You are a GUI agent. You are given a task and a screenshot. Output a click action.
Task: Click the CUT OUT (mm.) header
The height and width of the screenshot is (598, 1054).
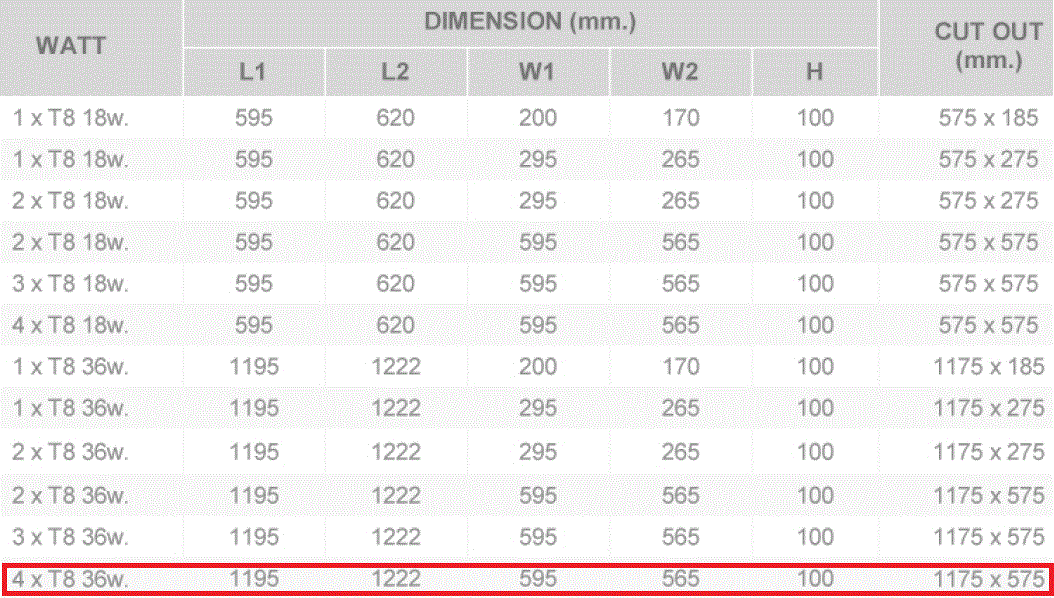[988, 46]
